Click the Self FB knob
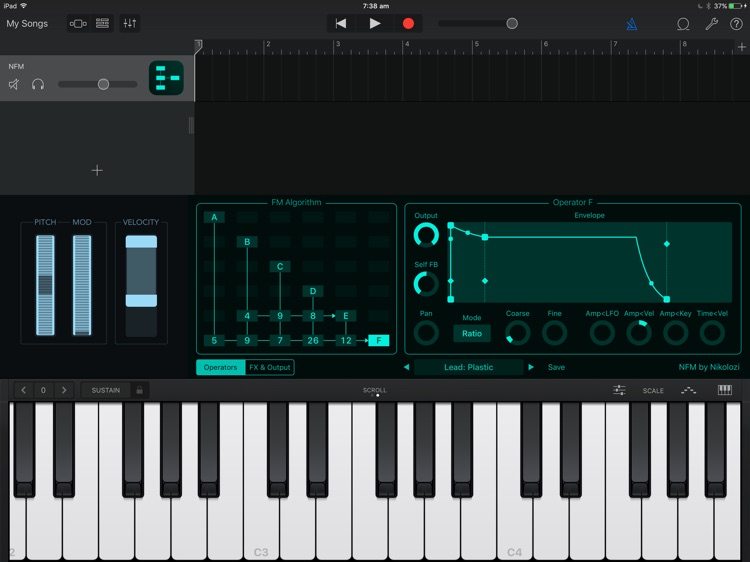Image resolution: width=750 pixels, height=562 pixels. point(426,284)
